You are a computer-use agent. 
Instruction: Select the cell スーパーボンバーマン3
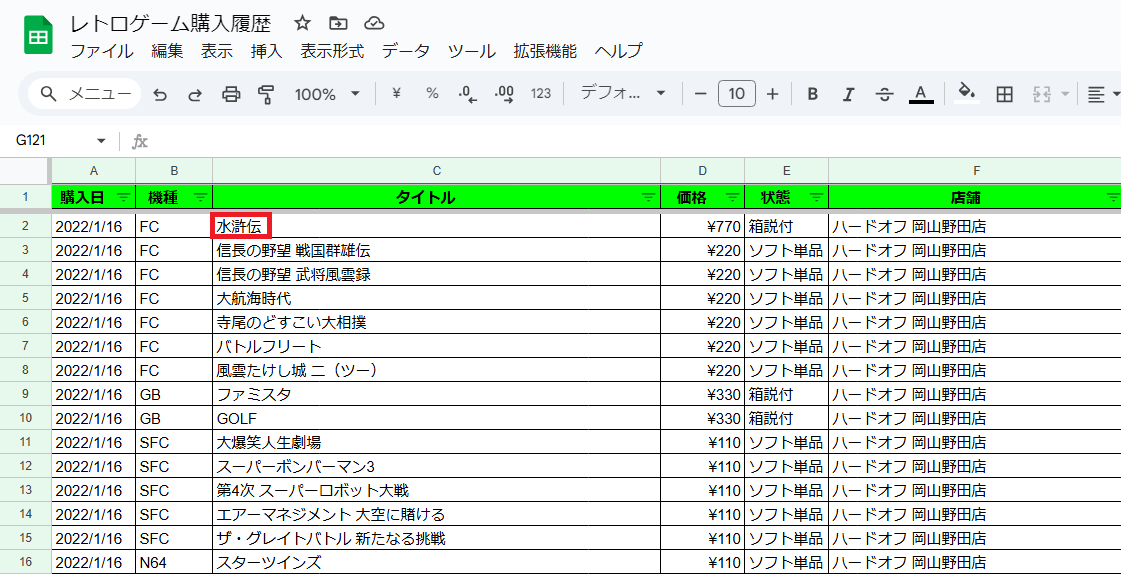pos(436,466)
